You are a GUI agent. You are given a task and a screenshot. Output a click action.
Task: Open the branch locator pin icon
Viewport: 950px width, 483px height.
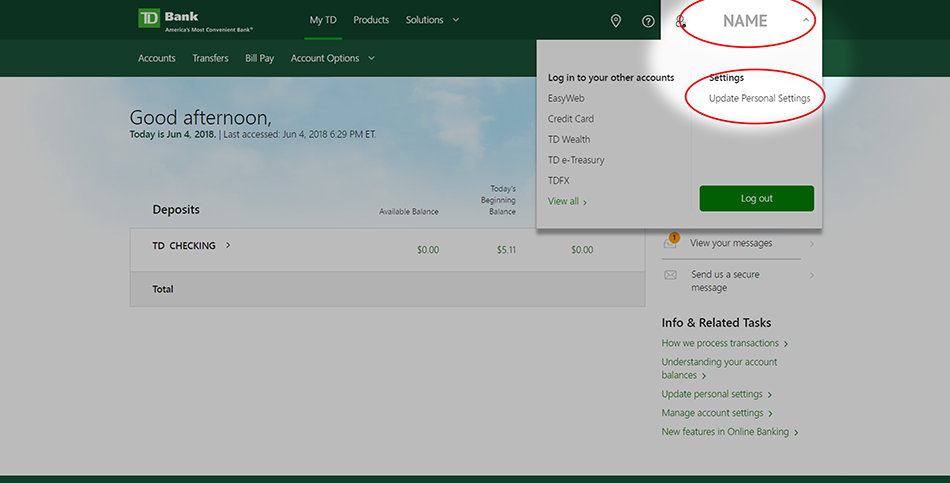tap(616, 21)
